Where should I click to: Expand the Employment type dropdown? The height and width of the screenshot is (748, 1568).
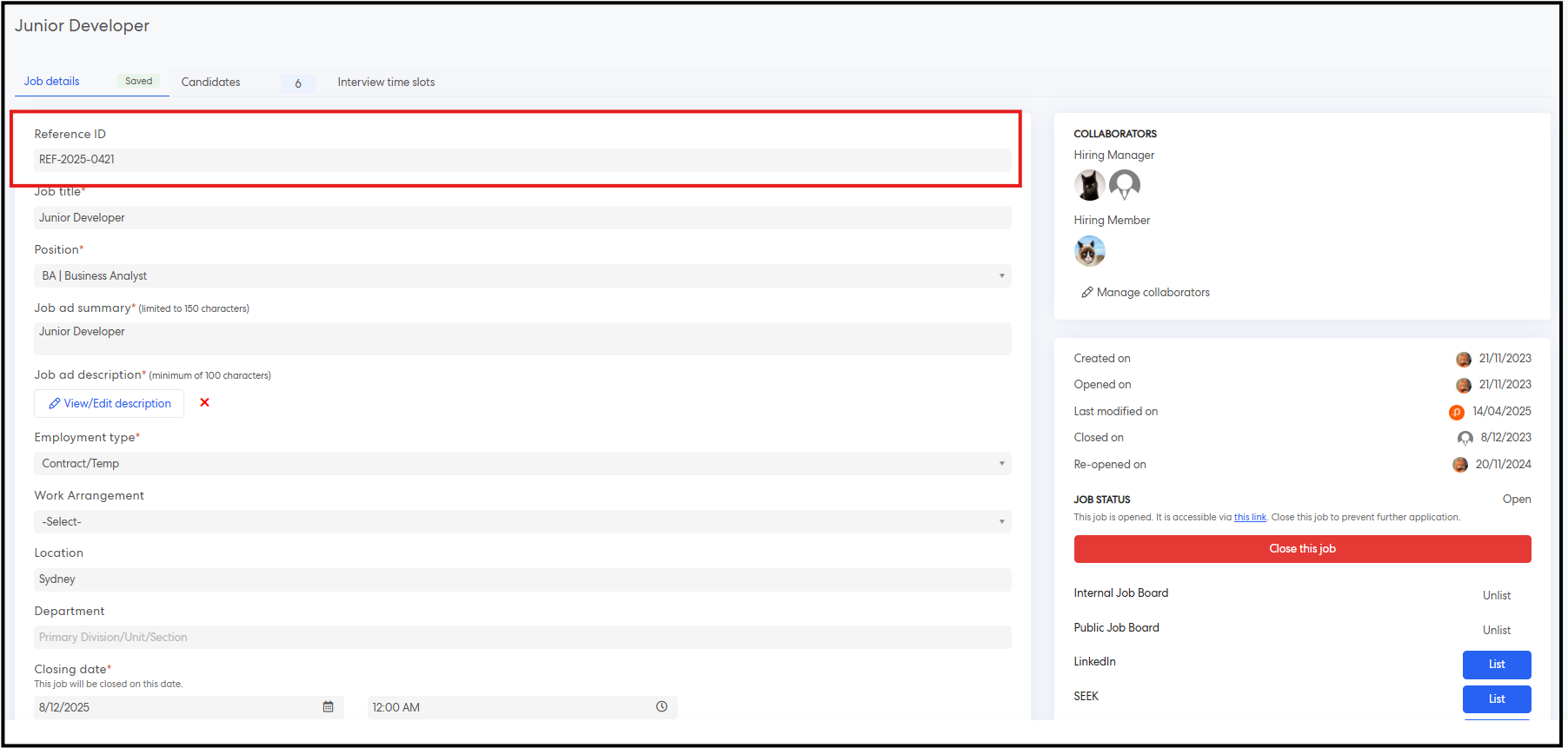tap(522, 463)
